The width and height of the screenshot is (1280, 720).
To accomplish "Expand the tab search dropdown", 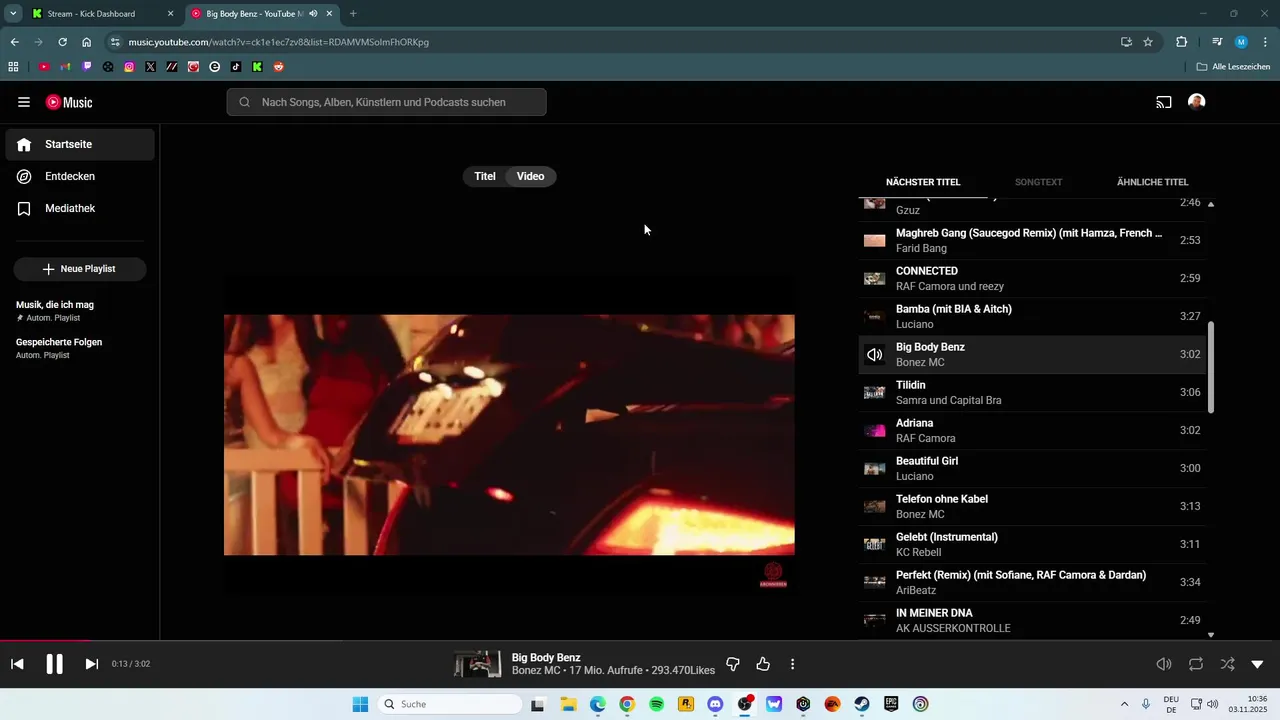I will point(12,14).
